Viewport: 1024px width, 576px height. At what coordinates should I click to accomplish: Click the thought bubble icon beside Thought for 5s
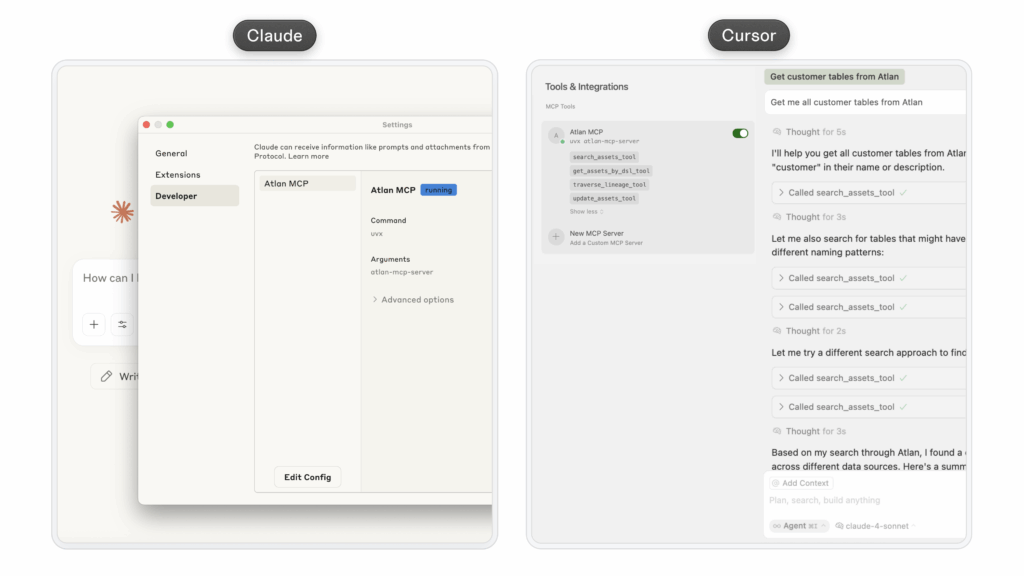coord(777,132)
